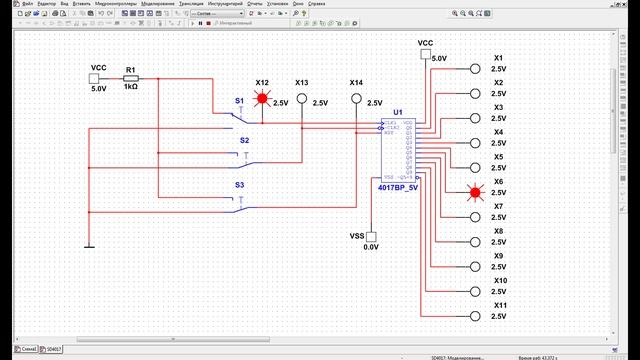Viewport: 640px width, 360px height.
Task: Select the lit probe X12
Action: tap(262, 98)
